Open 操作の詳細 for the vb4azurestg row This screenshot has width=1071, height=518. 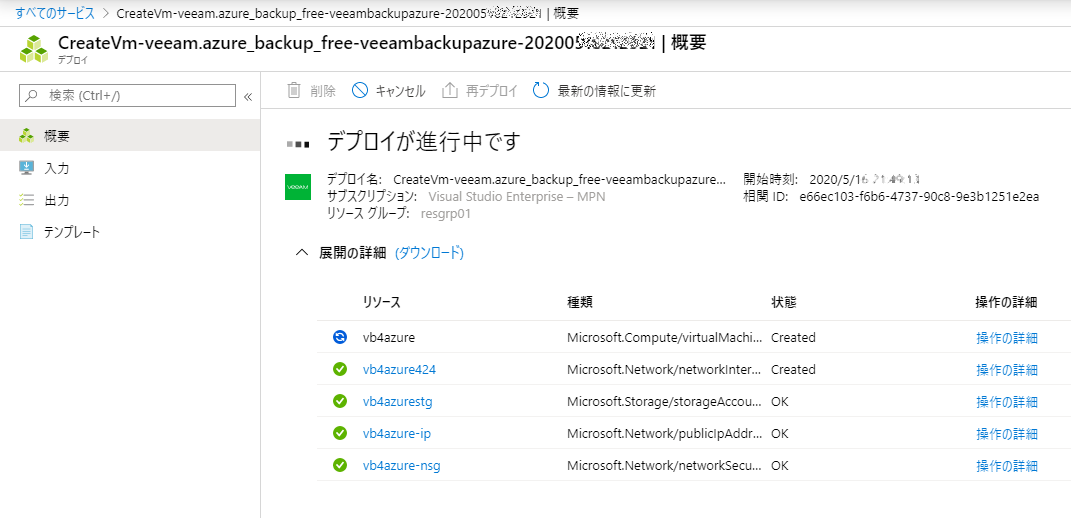(1007, 402)
